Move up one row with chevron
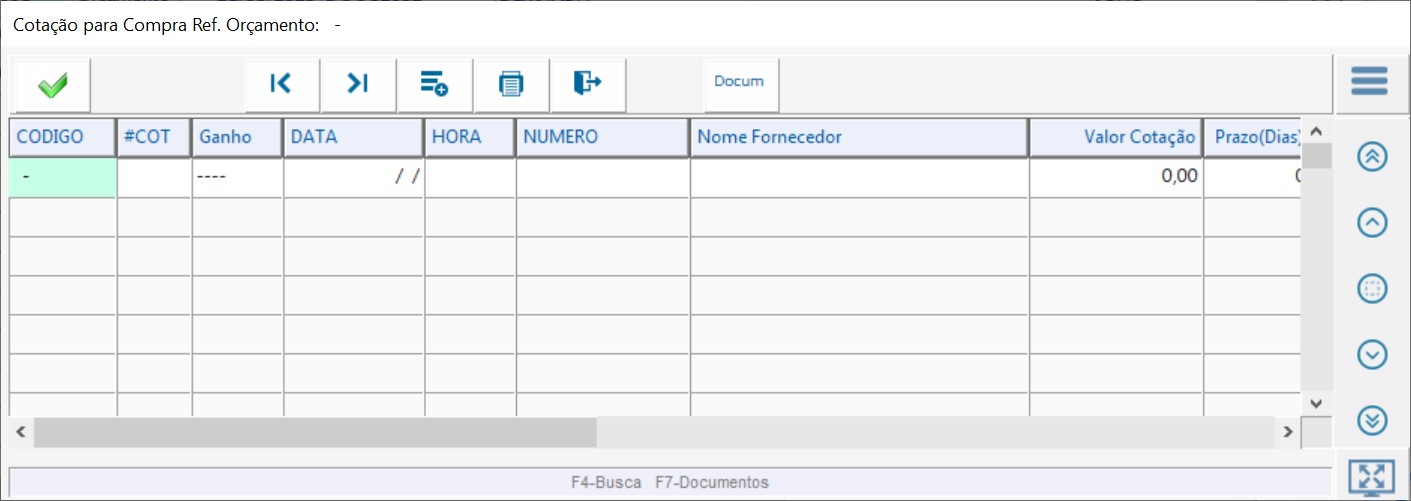Image resolution: width=1411 pixels, height=501 pixels. click(1372, 223)
